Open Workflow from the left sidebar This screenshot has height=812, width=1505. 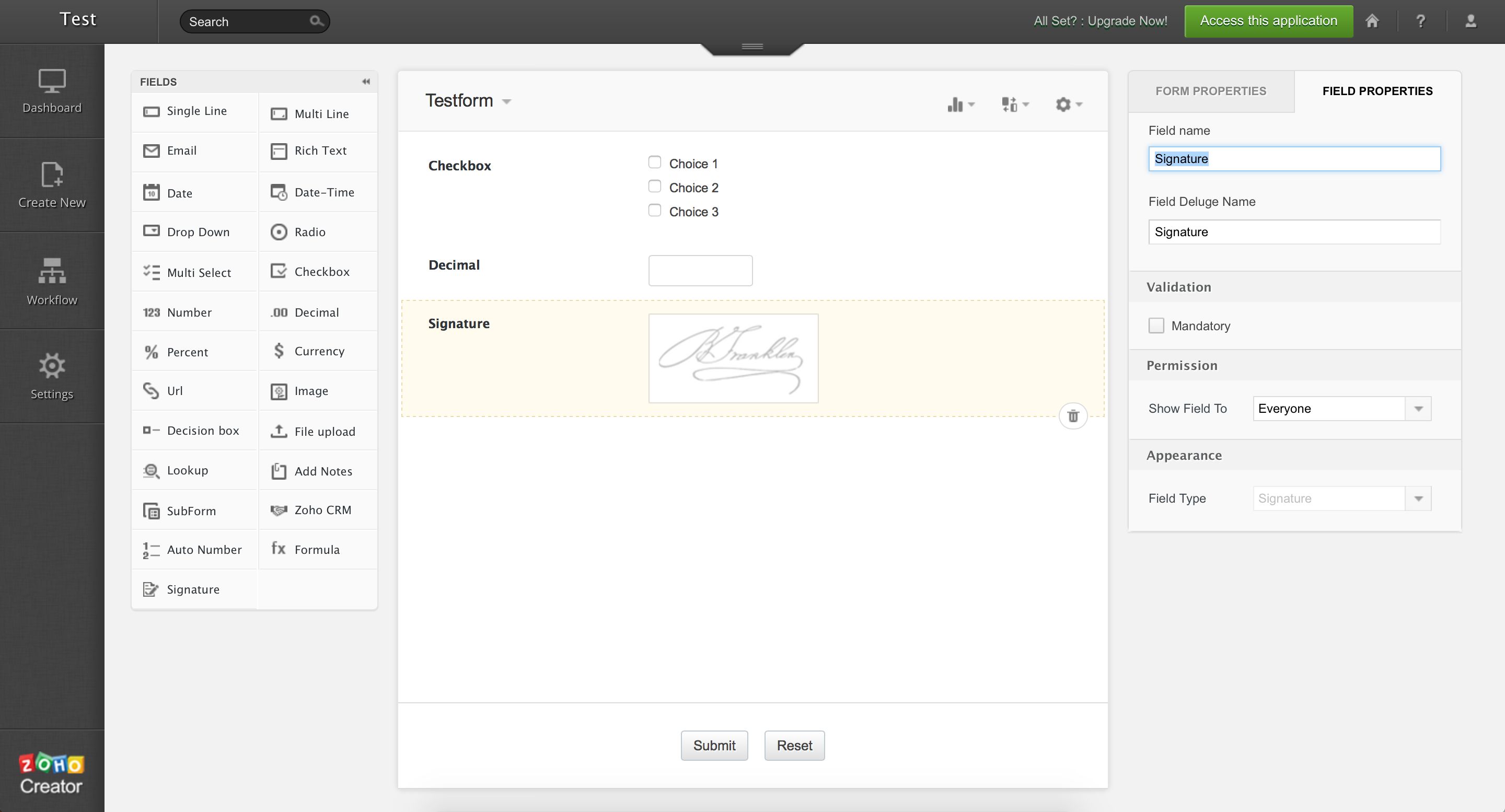point(52,282)
